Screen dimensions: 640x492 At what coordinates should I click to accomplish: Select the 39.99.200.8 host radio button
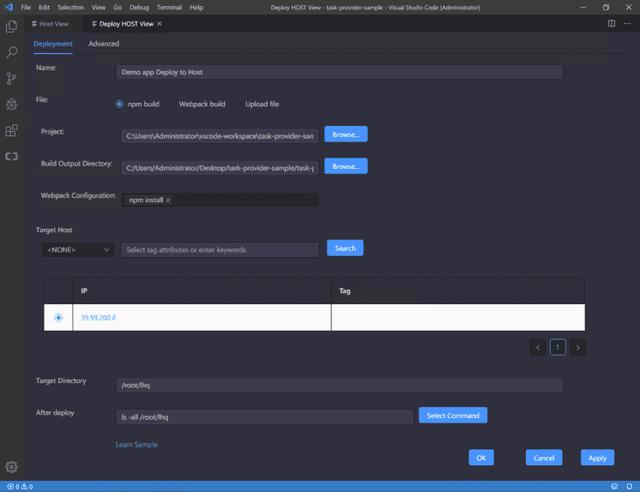click(58, 317)
